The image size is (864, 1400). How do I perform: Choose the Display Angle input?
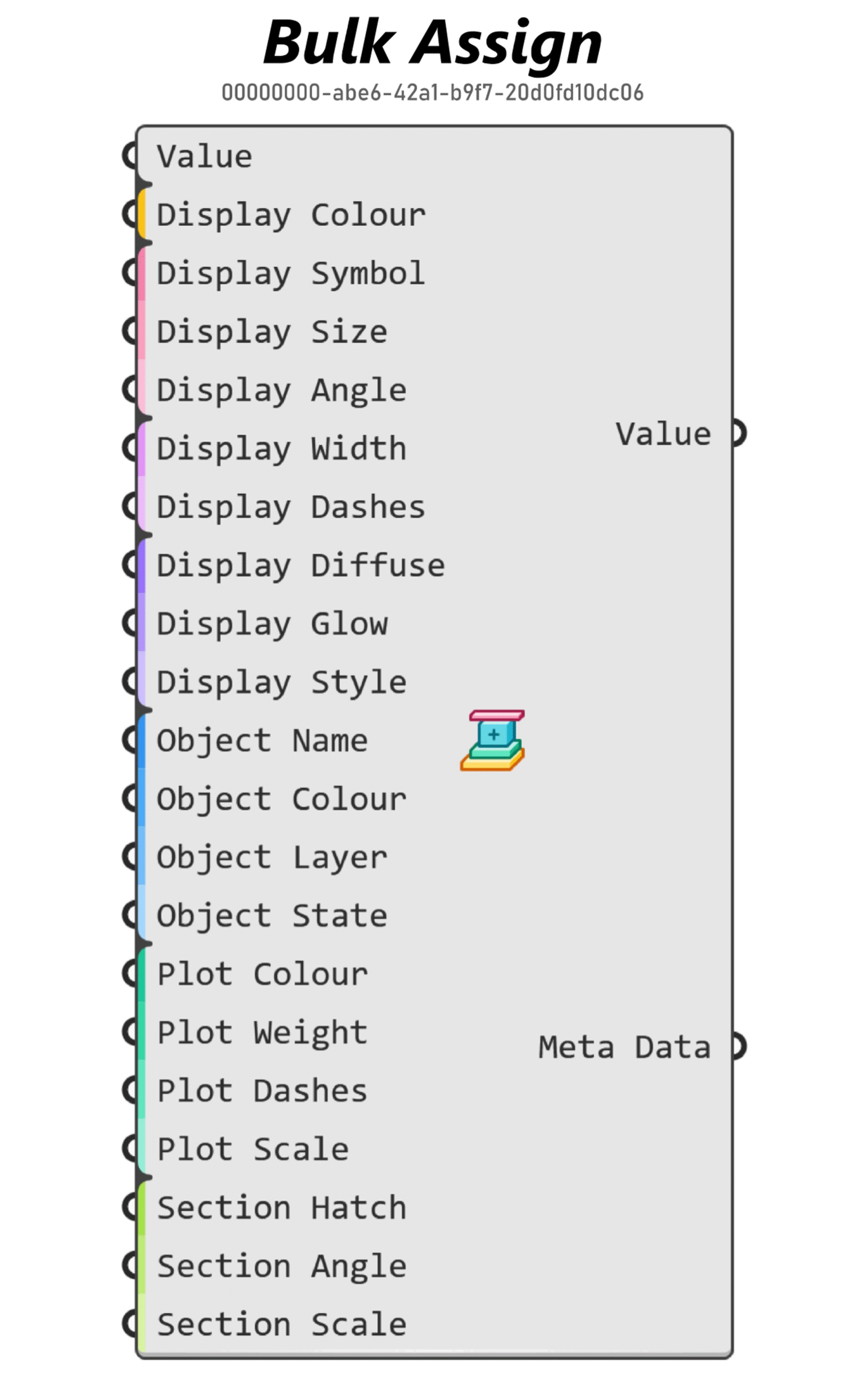click(x=282, y=391)
